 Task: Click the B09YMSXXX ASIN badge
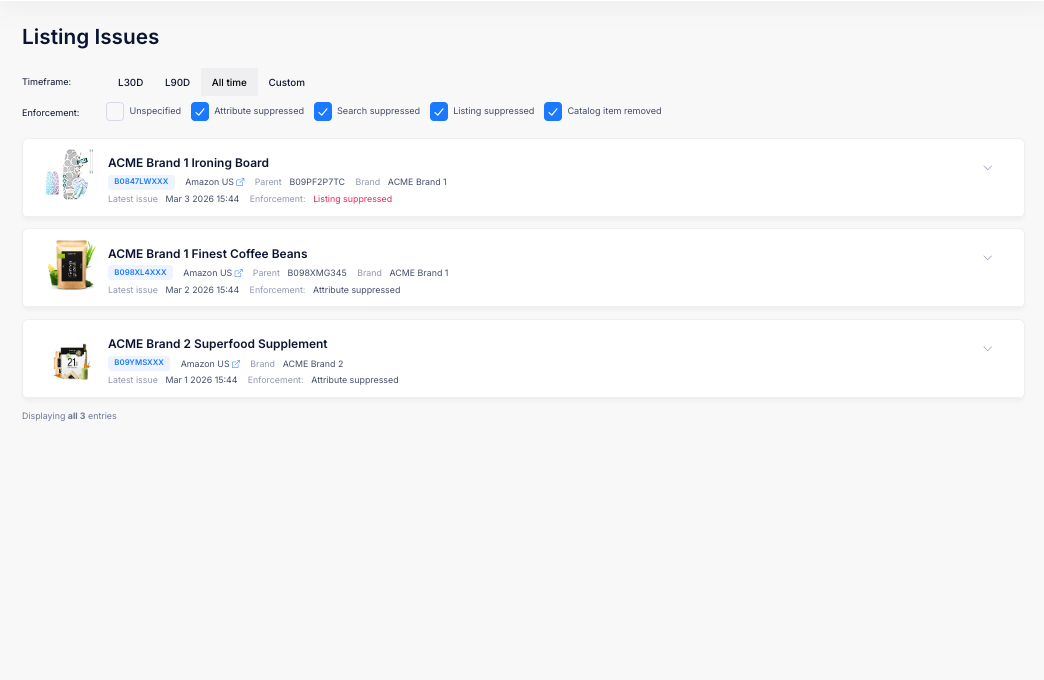(x=138, y=363)
